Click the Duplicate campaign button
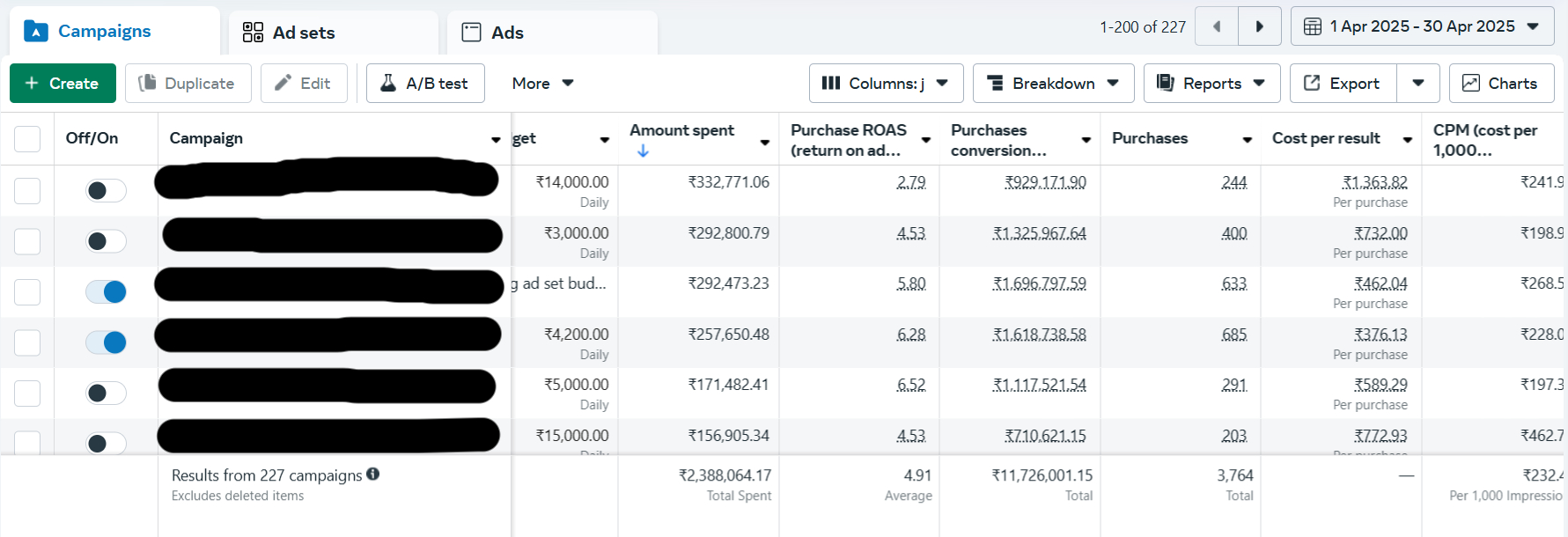Screen dimensions: 1568x537 [188, 83]
